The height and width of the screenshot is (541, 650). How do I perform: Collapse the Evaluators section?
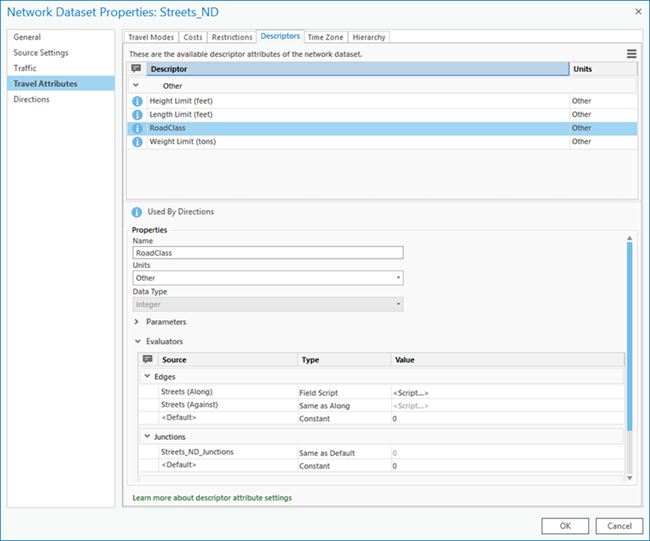[137, 341]
